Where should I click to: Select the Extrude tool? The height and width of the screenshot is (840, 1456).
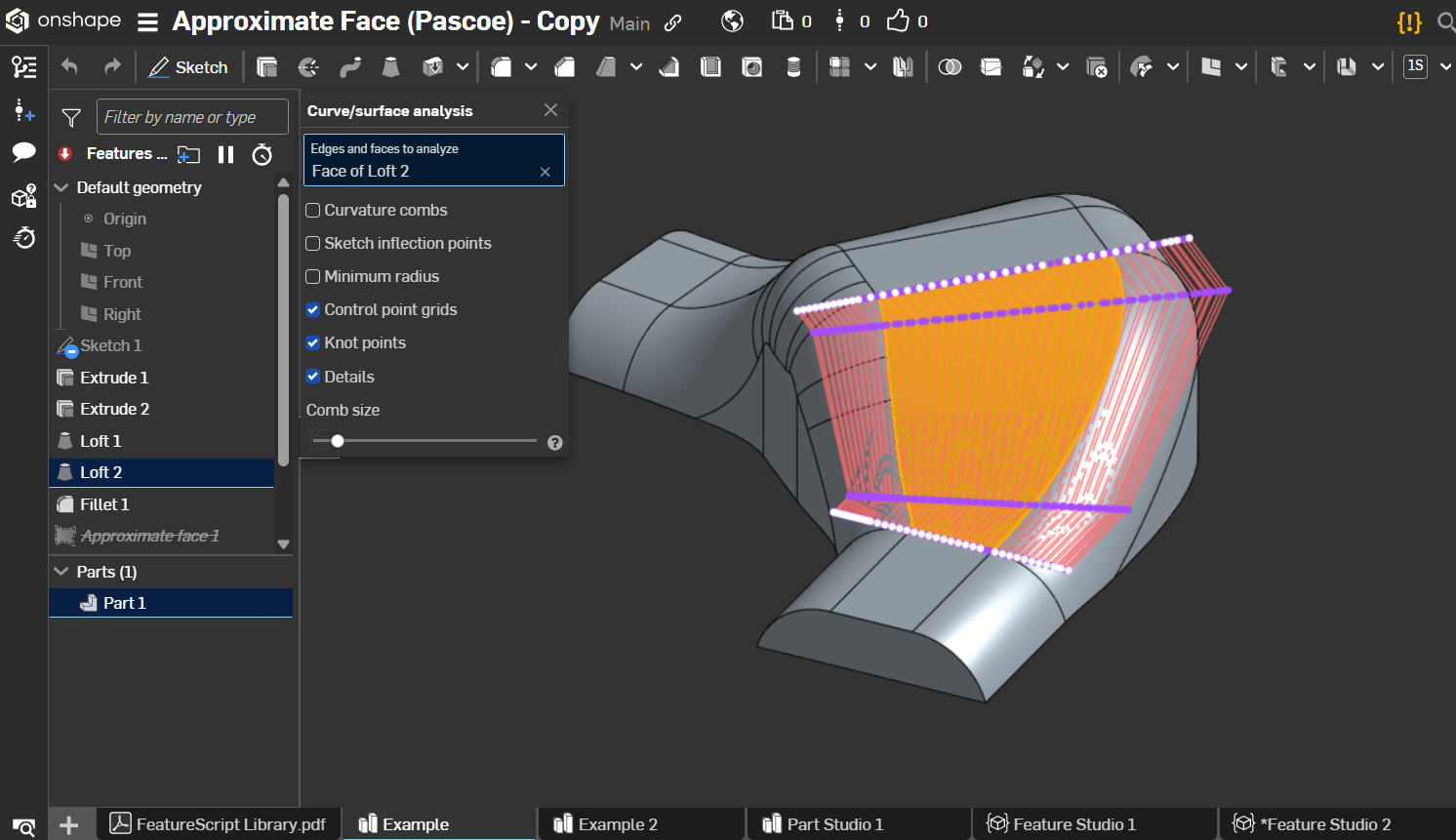point(266,66)
